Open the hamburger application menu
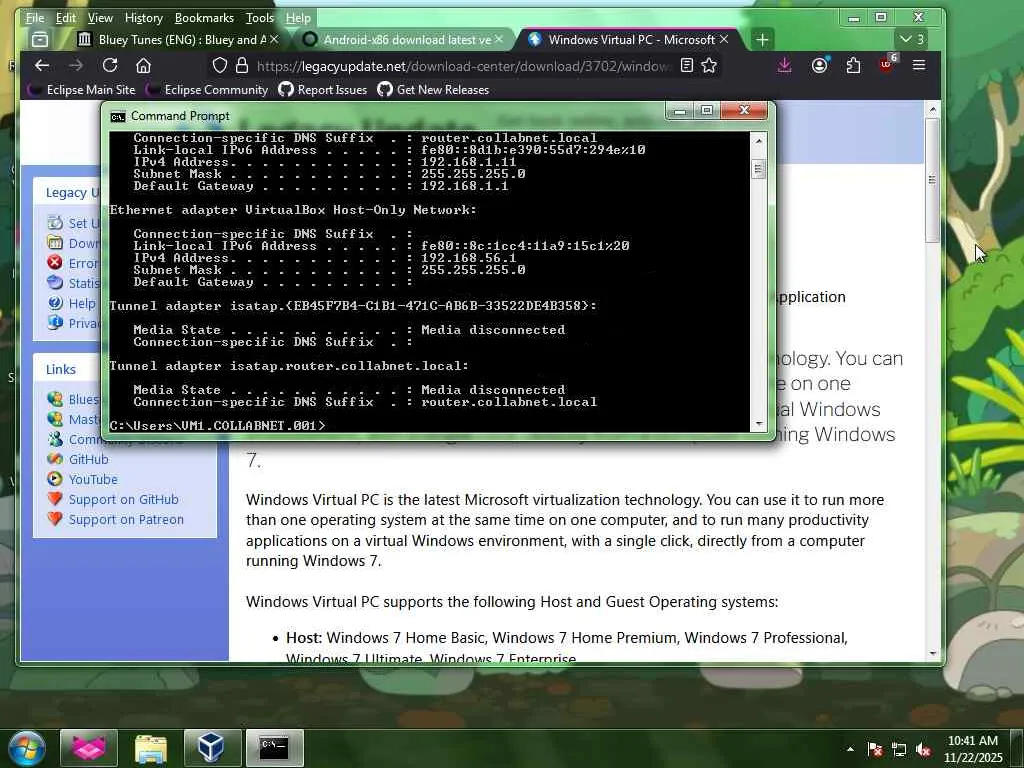The width and height of the screenshot is (1024, 768). (x=919, y=65)
